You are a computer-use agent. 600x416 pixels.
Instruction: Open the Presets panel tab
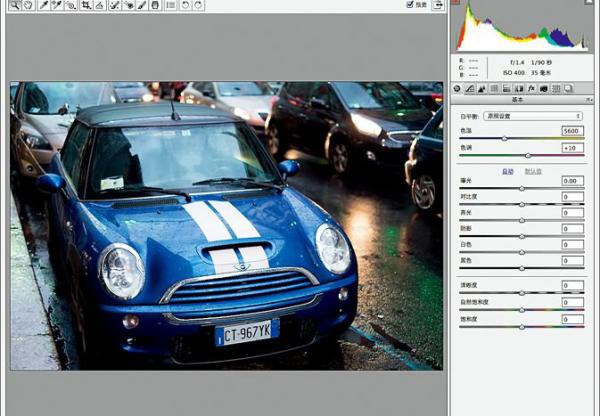pyautogui.click(x=556, y=88)
